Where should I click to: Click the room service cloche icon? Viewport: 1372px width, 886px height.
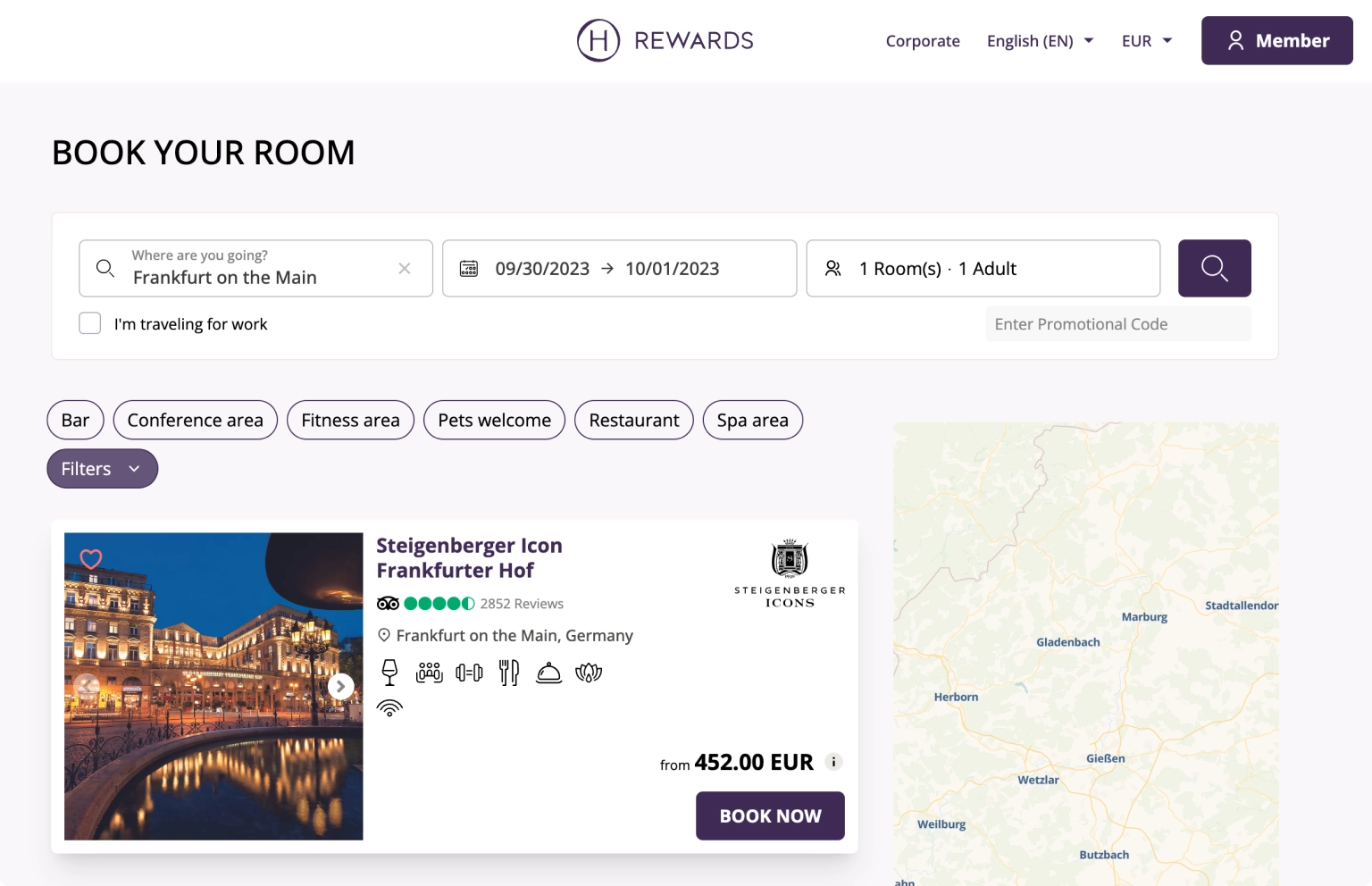548,673
